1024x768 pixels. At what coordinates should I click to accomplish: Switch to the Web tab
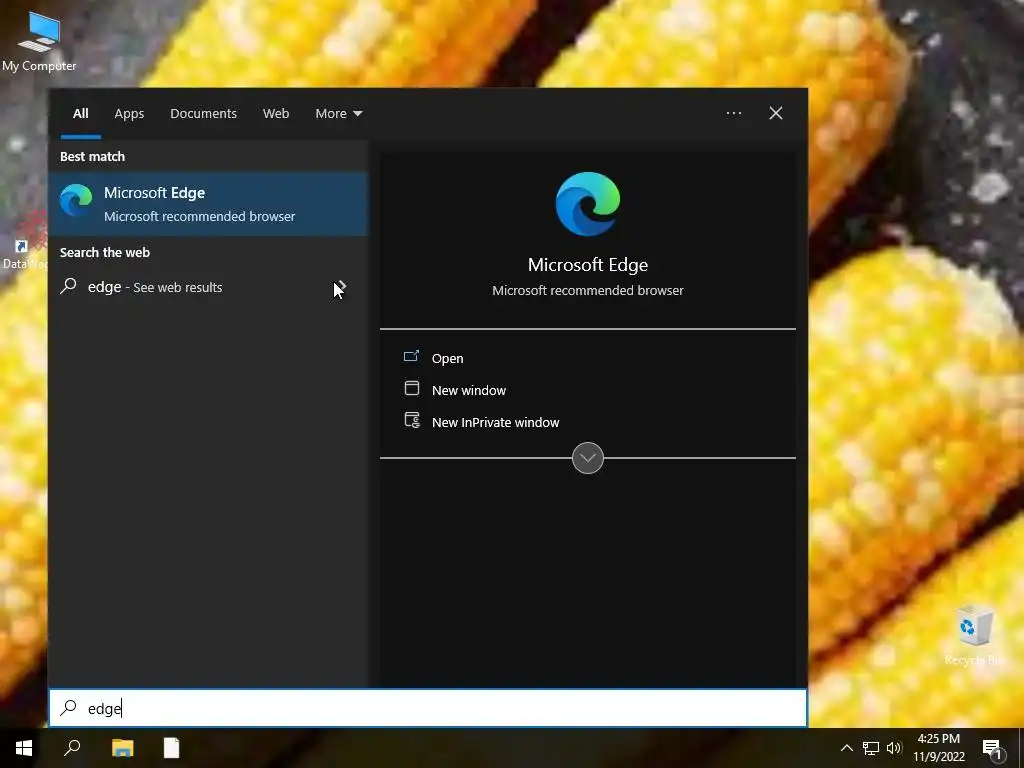[x=276, y=113]
